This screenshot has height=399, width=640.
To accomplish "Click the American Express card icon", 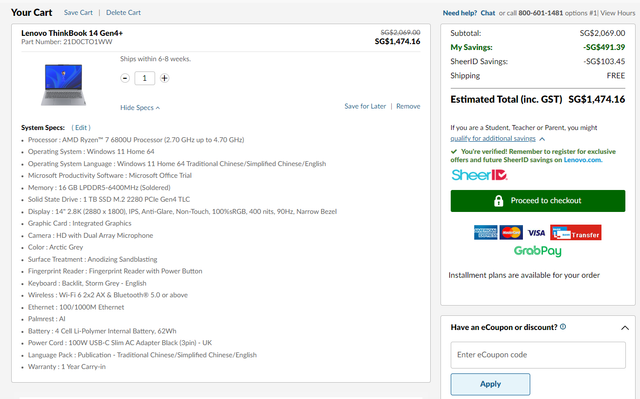I will pos(485,233).
